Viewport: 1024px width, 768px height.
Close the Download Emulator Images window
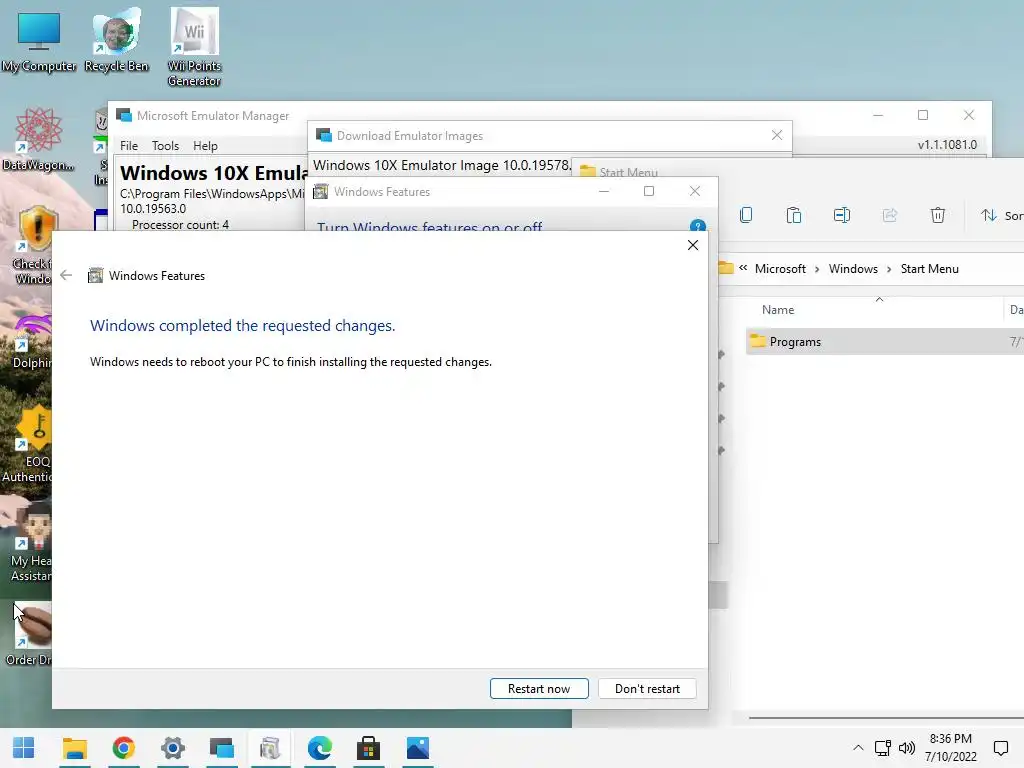[776, 135]
